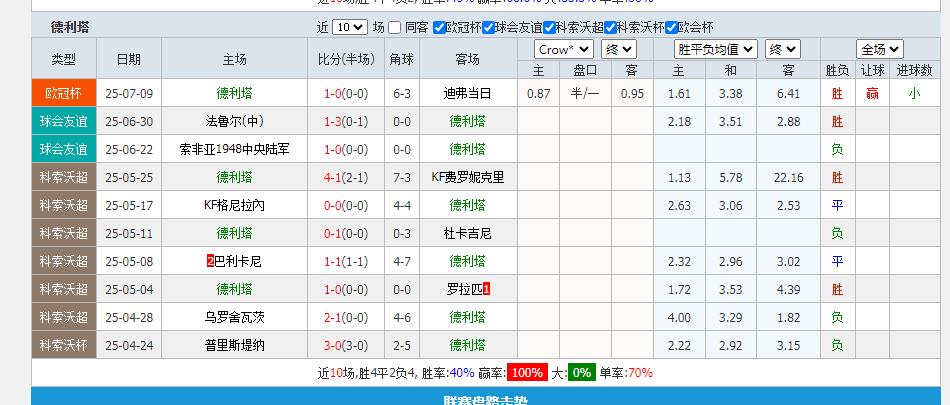The width and height of the screenshot is (950, 405).
Task: Open the 全场 period dropdown
Action: pyautogui.click(x=879, y=49)
